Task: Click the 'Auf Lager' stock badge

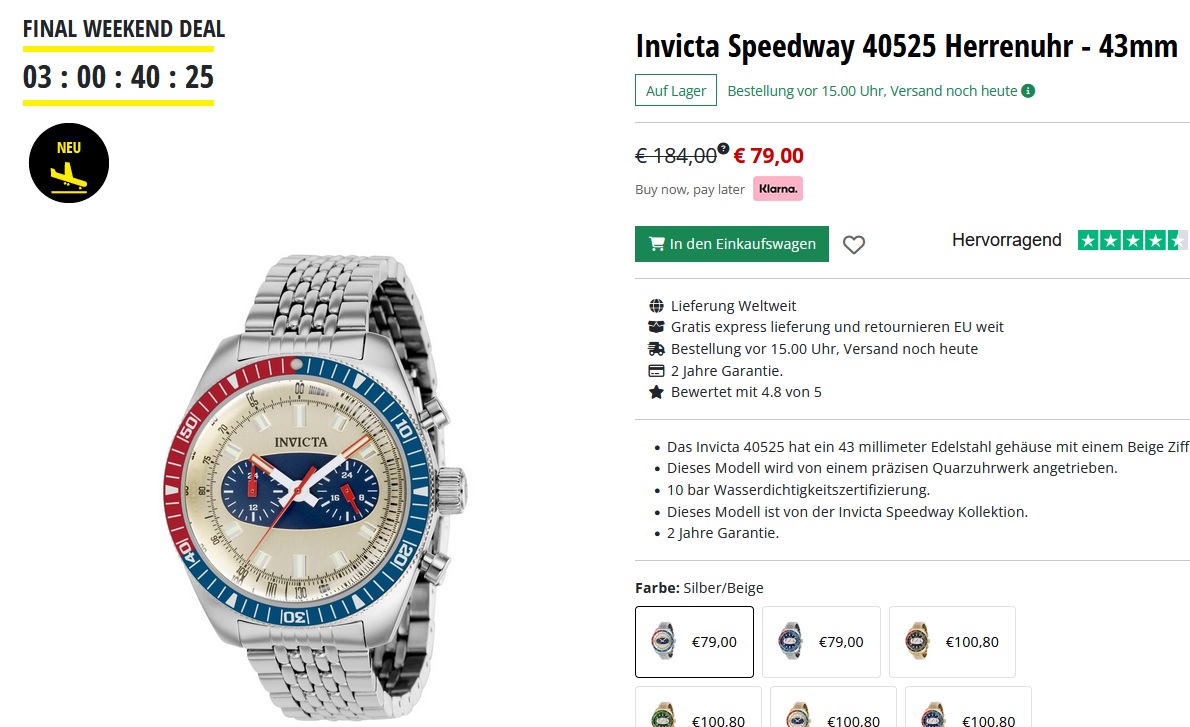Action: [676, 91]
